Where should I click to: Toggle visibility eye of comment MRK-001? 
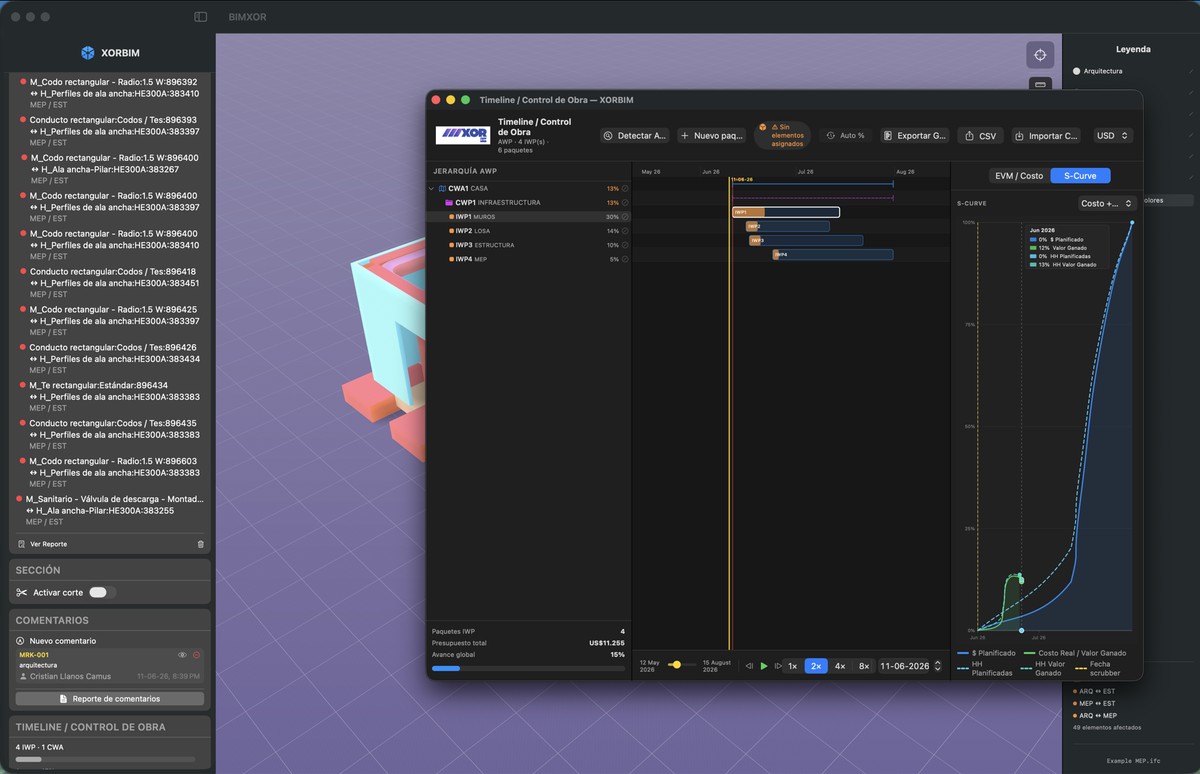[x=182, y=655]
